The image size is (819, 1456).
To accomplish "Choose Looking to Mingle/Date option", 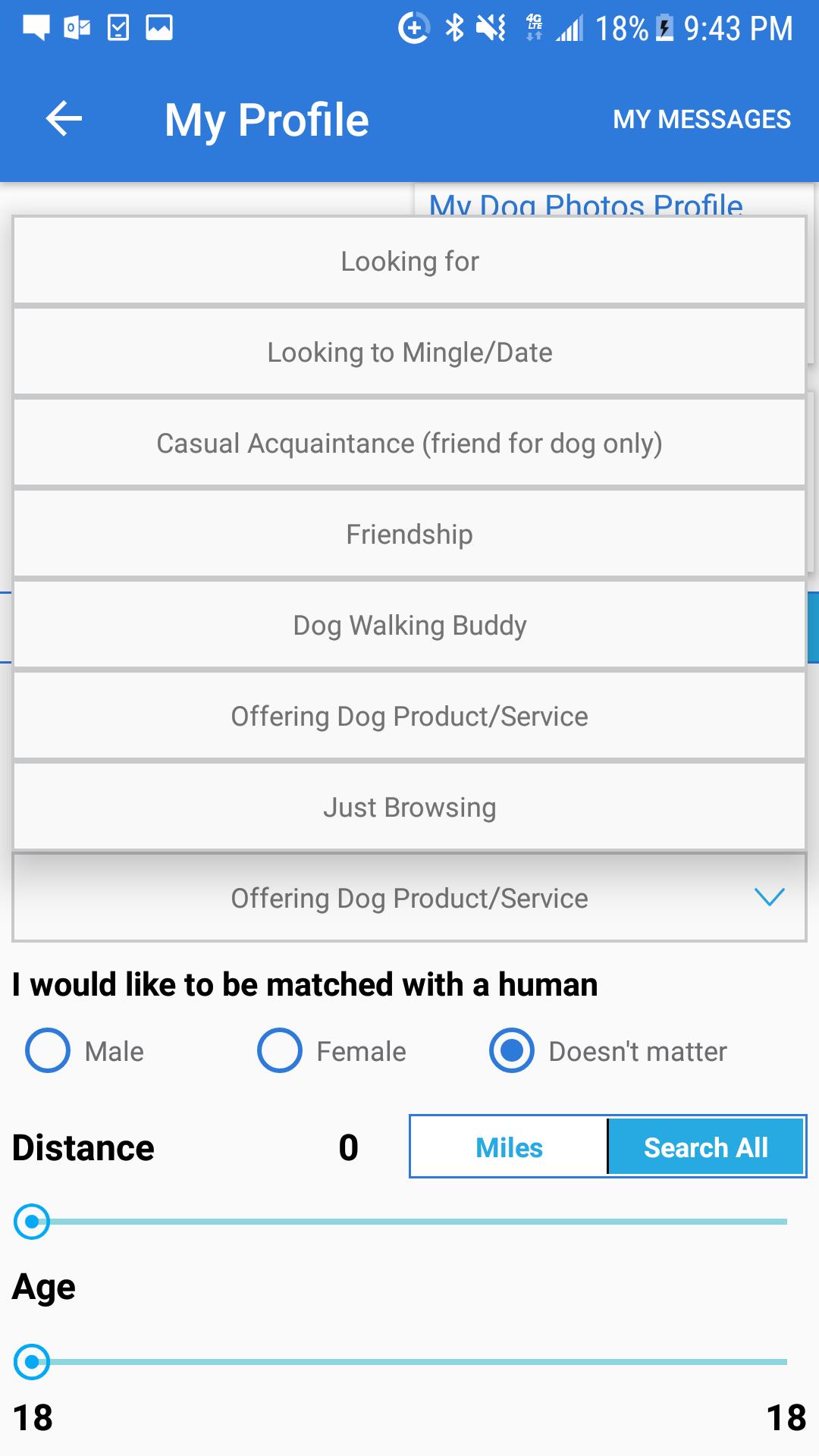I will click(409, 353).
